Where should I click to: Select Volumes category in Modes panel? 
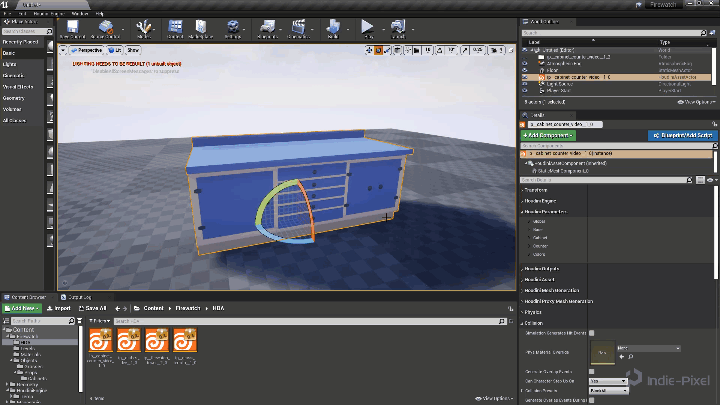(12, 109)
